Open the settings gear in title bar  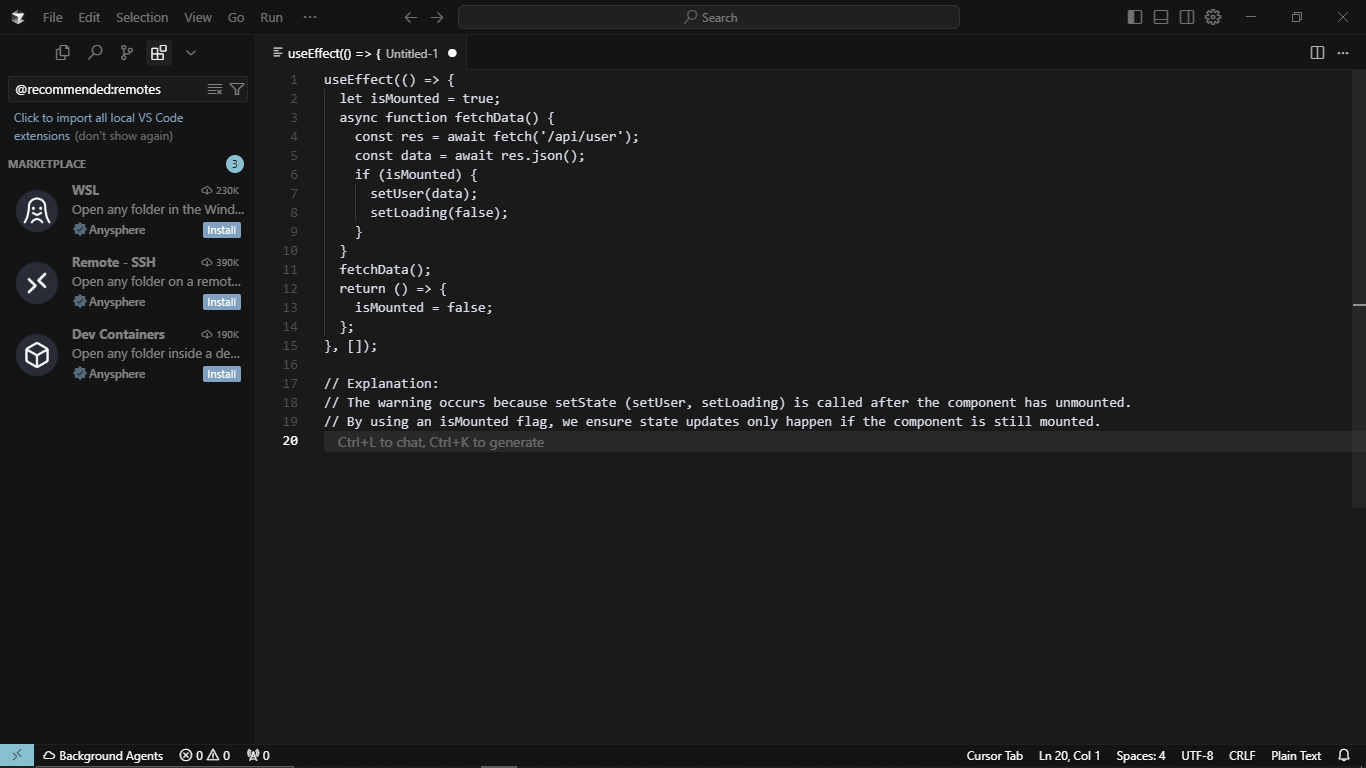pyautogui.click(x=1213, y=17)
